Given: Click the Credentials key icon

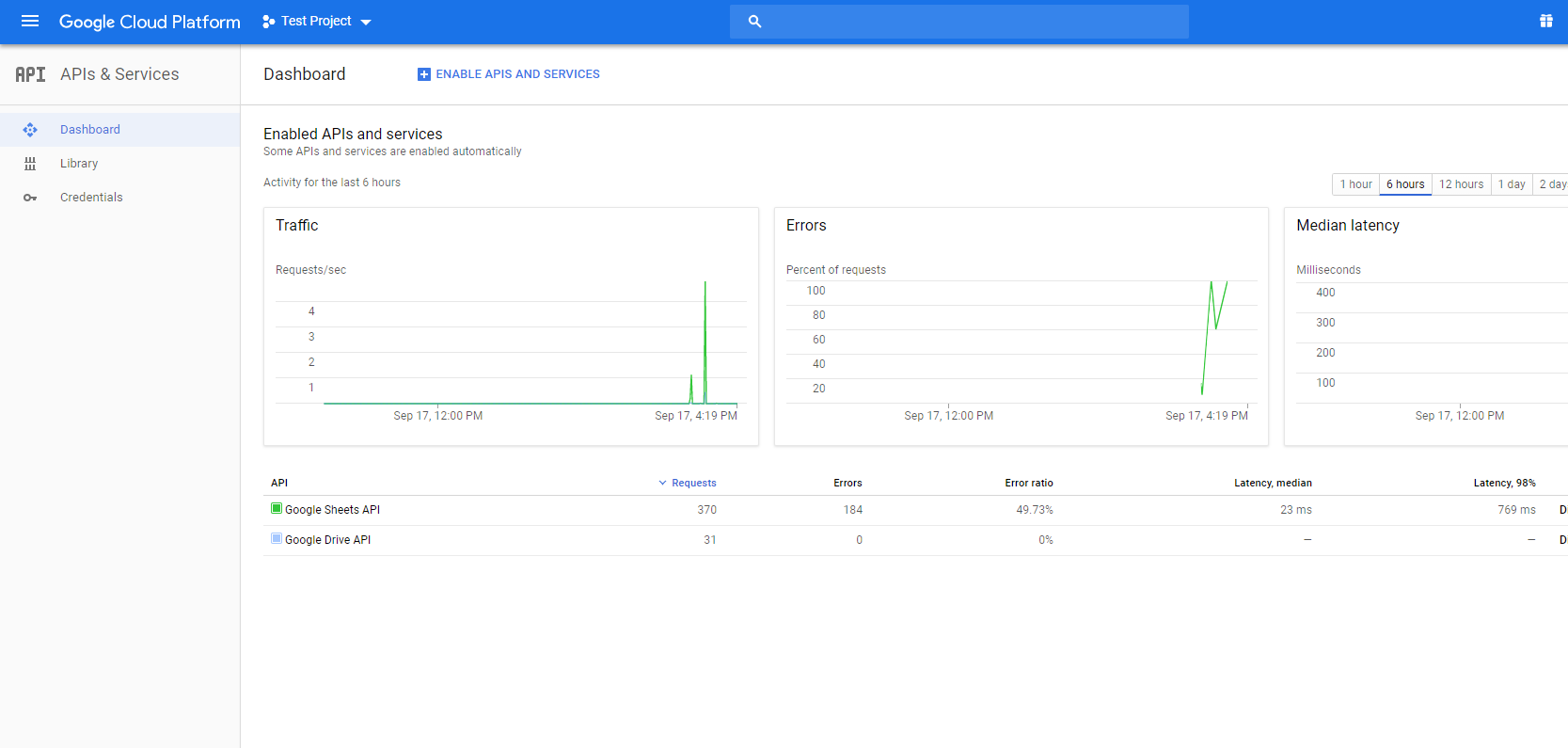Looking at the screenshot, I should click(30, 198).
